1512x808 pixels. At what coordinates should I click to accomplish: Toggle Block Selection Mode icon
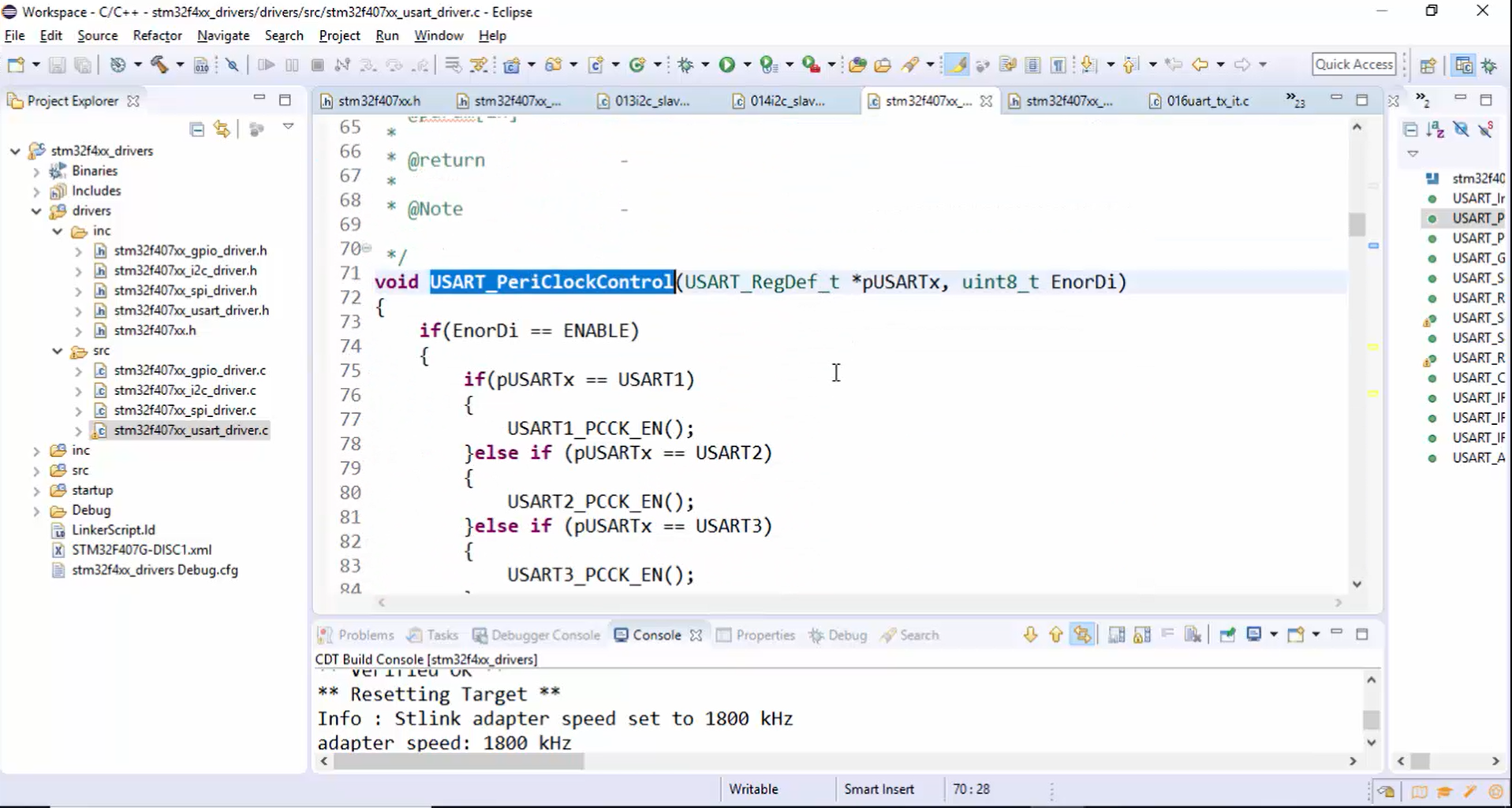1032,65
